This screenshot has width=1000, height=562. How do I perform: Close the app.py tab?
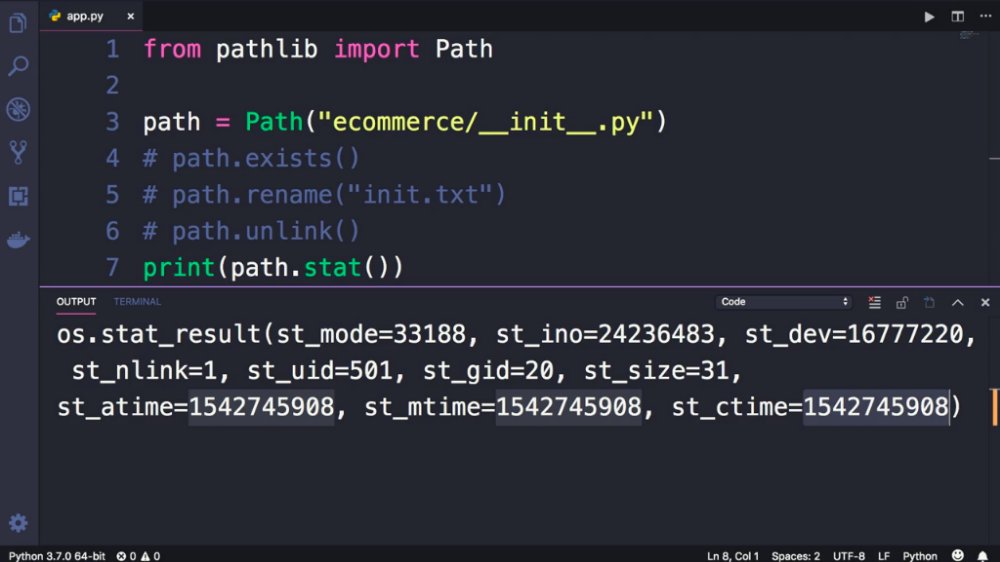pyautogui.click(x=131, y=16)
